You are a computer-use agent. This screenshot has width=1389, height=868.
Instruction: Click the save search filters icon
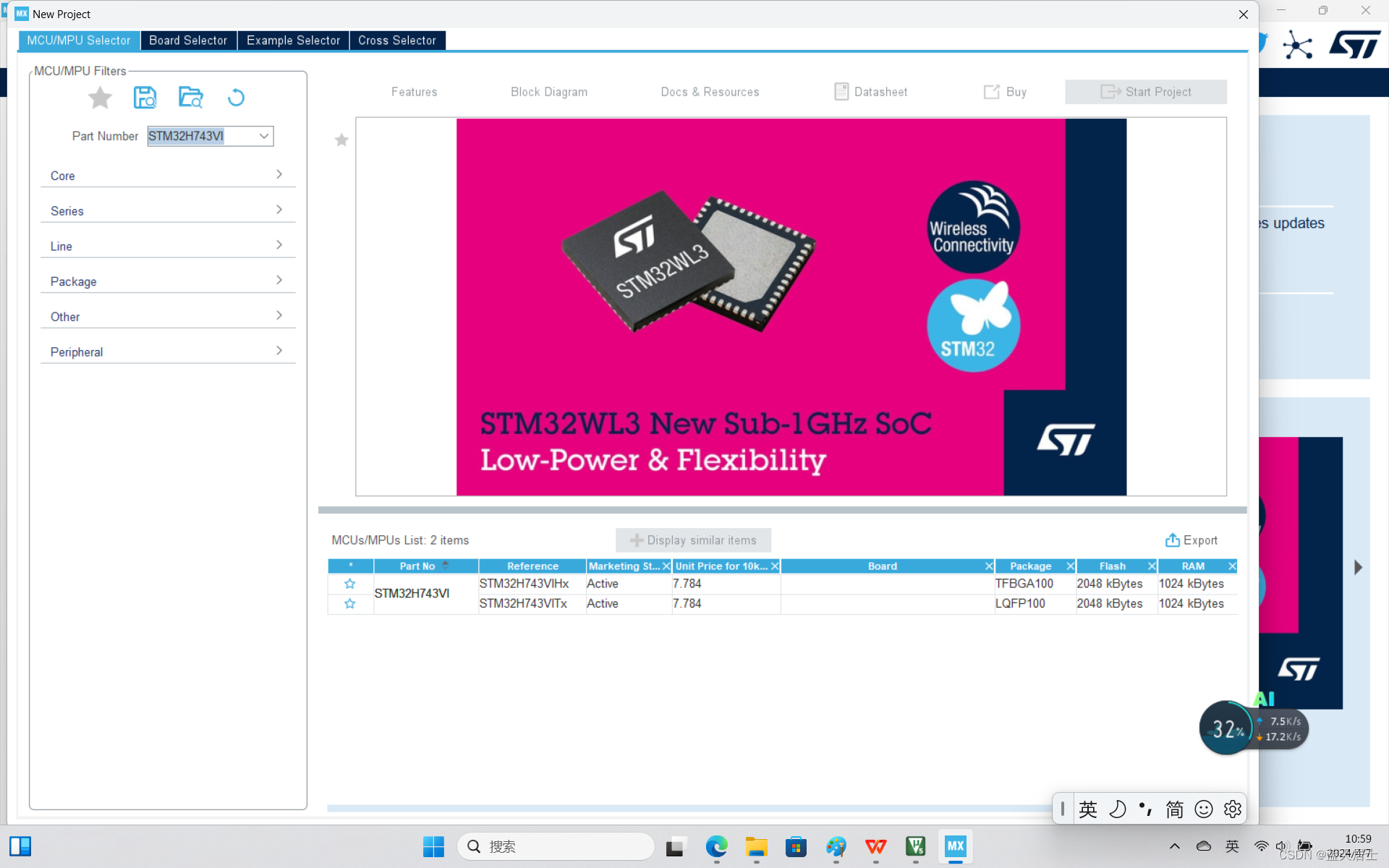tap(145, 98)
